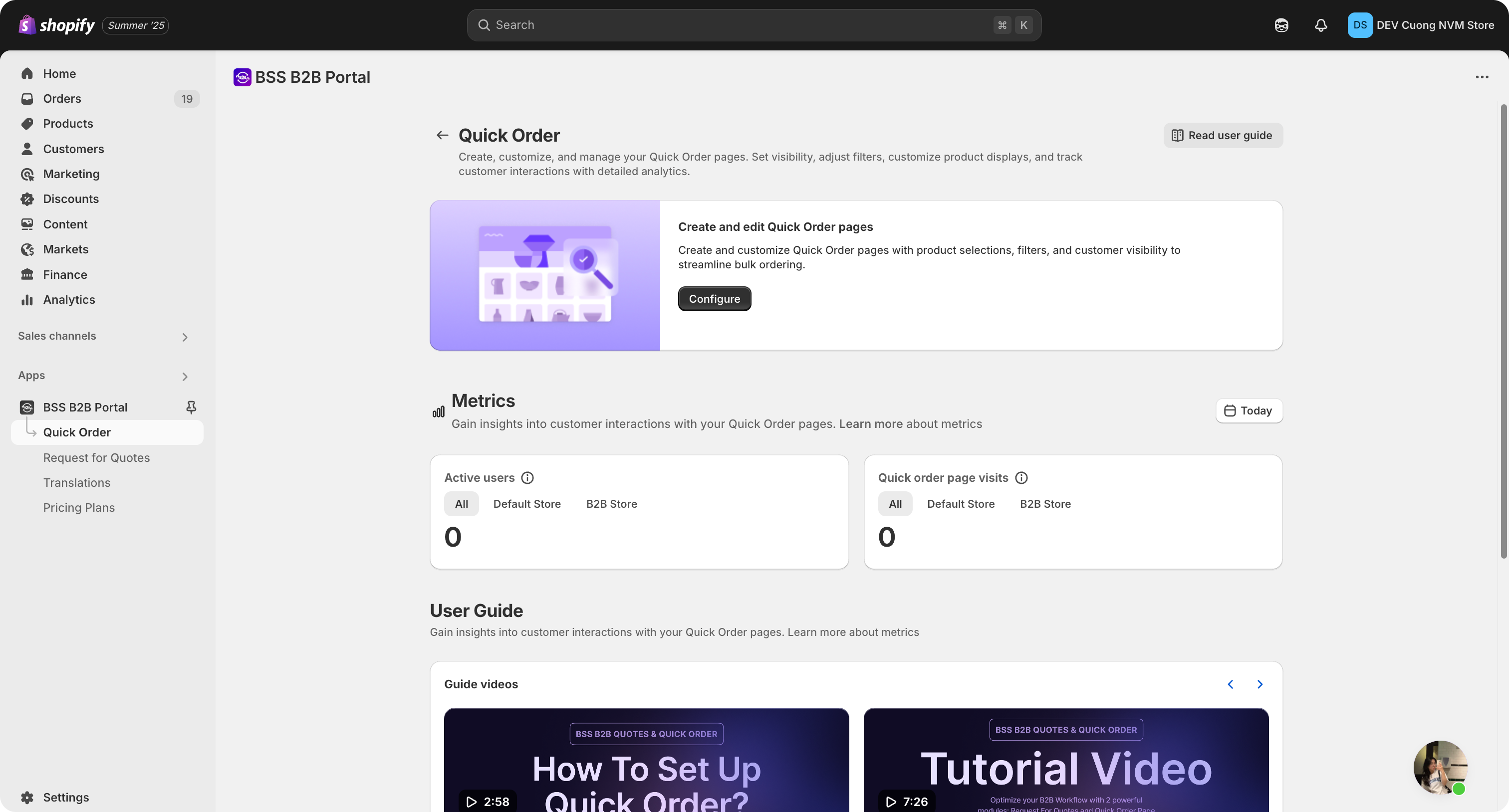Go to previous guide video arrow
This screenshot has width=1509, height=812.
pyautogui.click(x=1230, y=684)
